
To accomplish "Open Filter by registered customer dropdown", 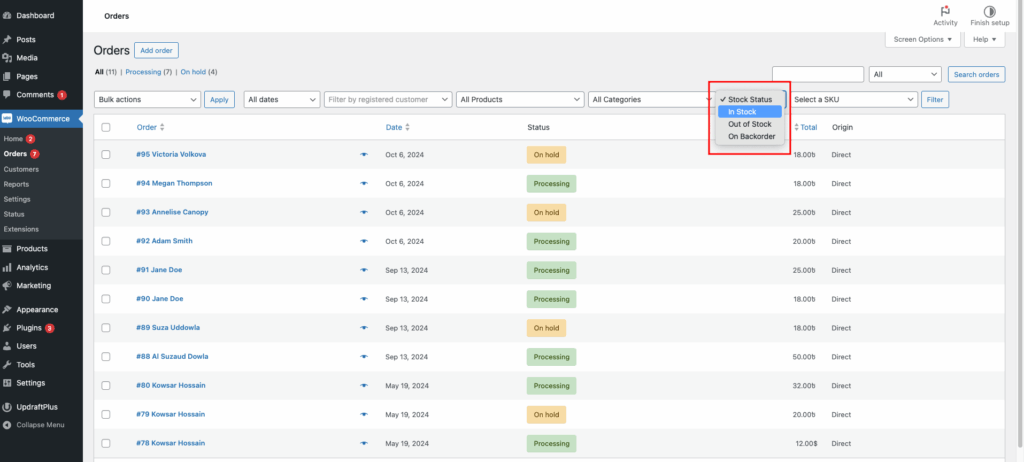I will [x=388, y=99].
